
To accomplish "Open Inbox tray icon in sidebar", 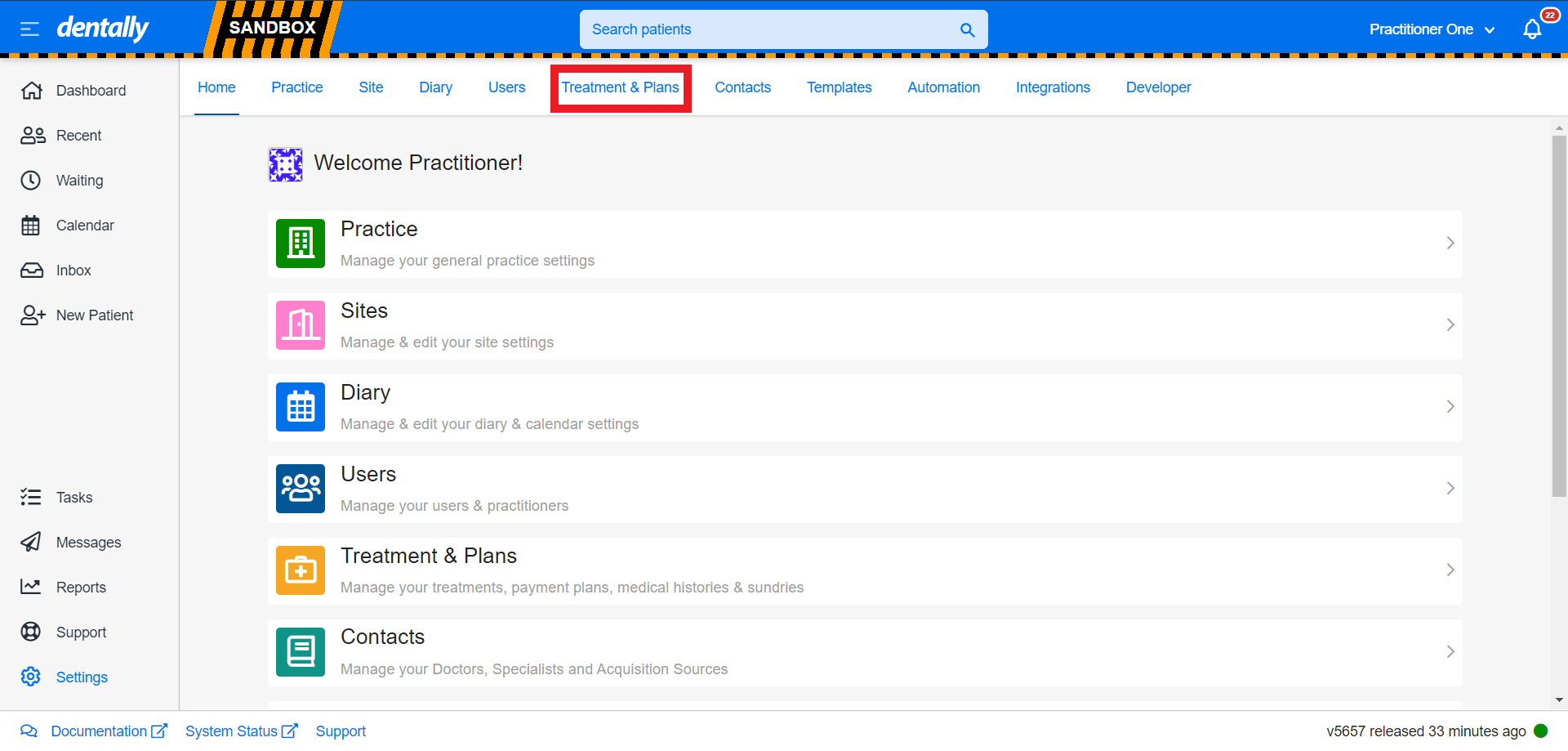I will [x=31, y=270].
